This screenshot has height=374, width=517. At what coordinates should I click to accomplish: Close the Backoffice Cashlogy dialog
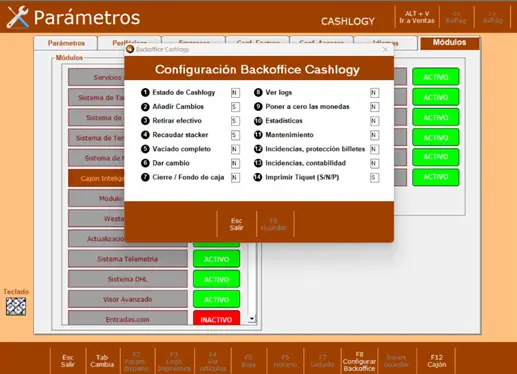coord(385,49)
